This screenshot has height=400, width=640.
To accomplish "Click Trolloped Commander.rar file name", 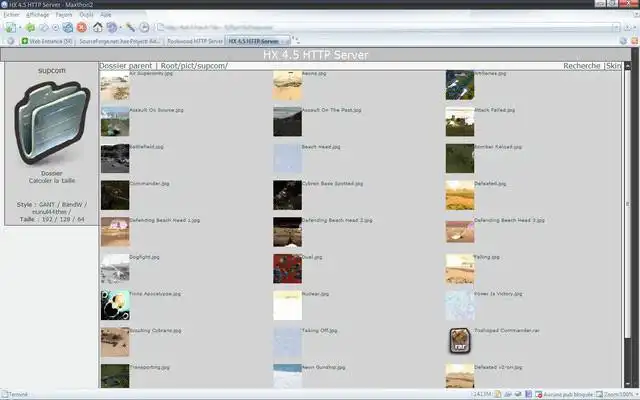I will click(x=507, y=330).
